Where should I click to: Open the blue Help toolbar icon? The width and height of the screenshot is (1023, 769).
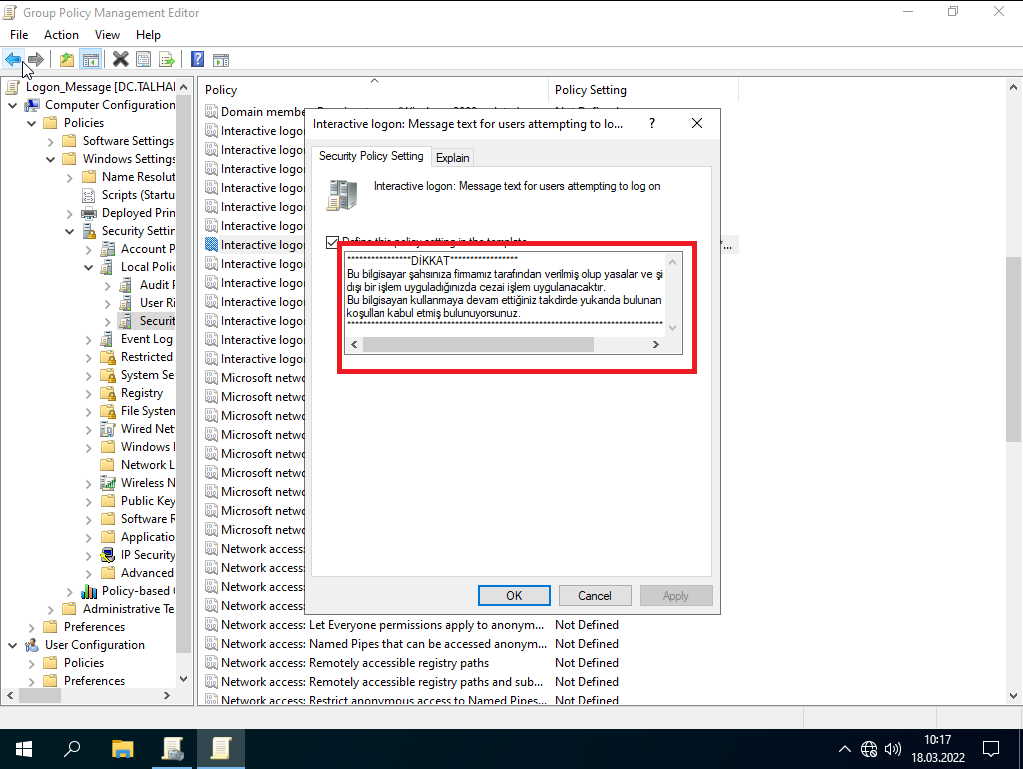click(197, 60)
